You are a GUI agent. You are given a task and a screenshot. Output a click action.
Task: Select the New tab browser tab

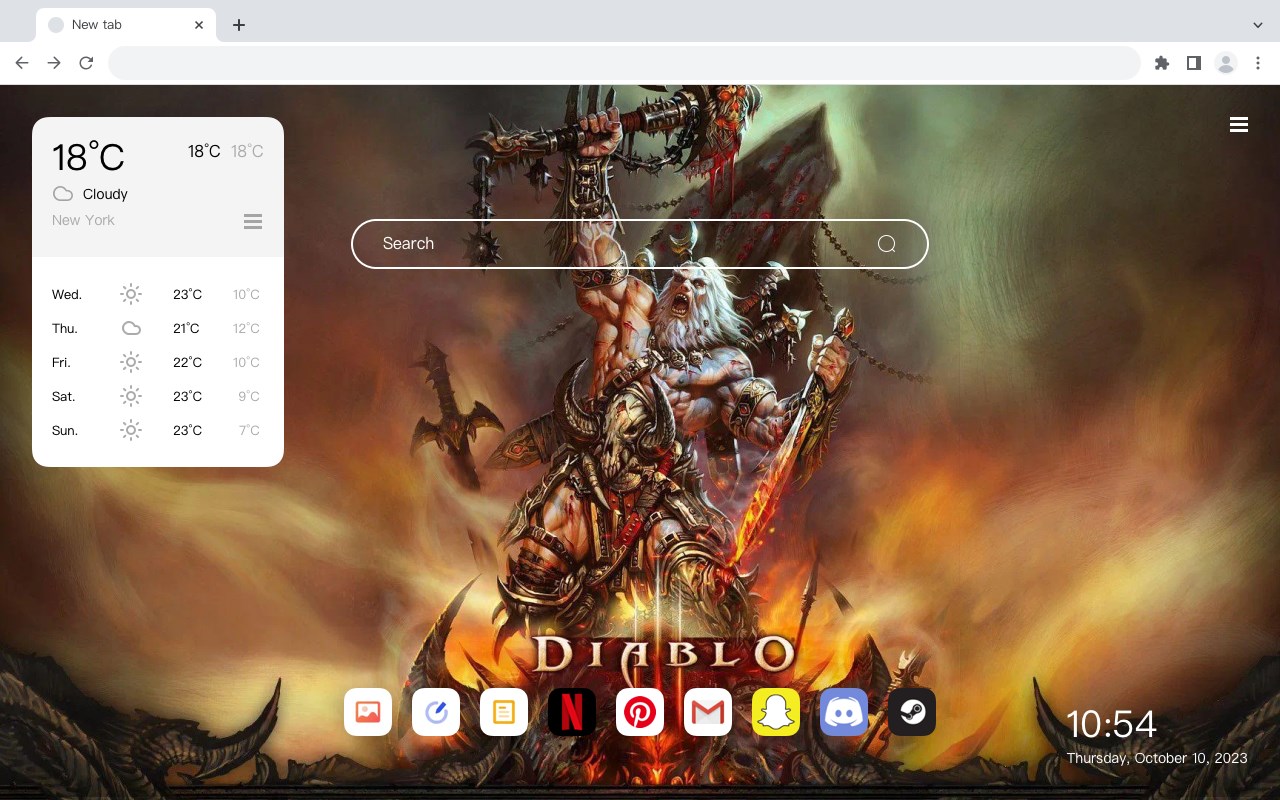click(126, 25)
